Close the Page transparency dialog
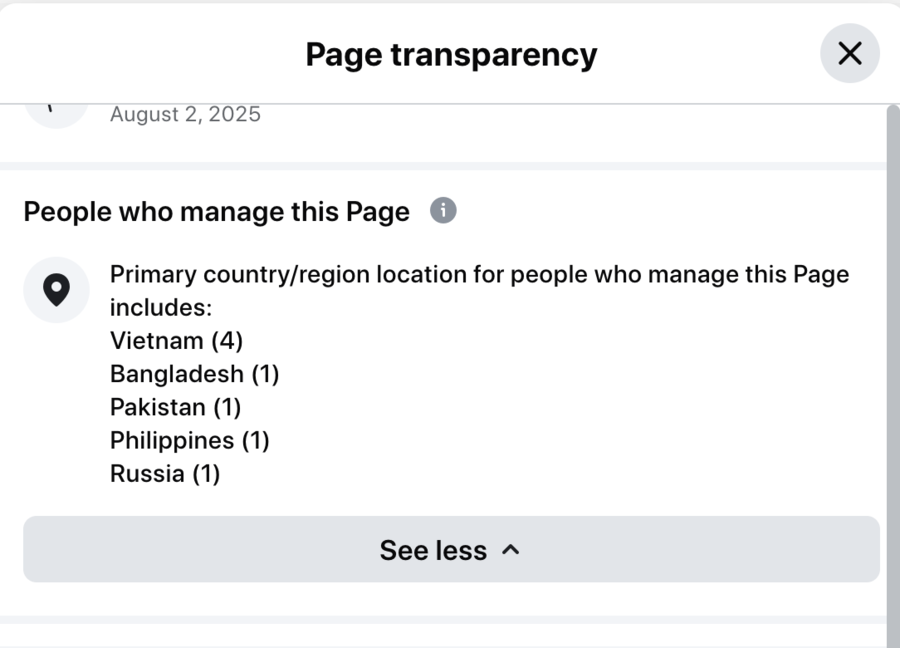Image resolution: width=900 pixels, height=648 pixels. click(849, 53)
